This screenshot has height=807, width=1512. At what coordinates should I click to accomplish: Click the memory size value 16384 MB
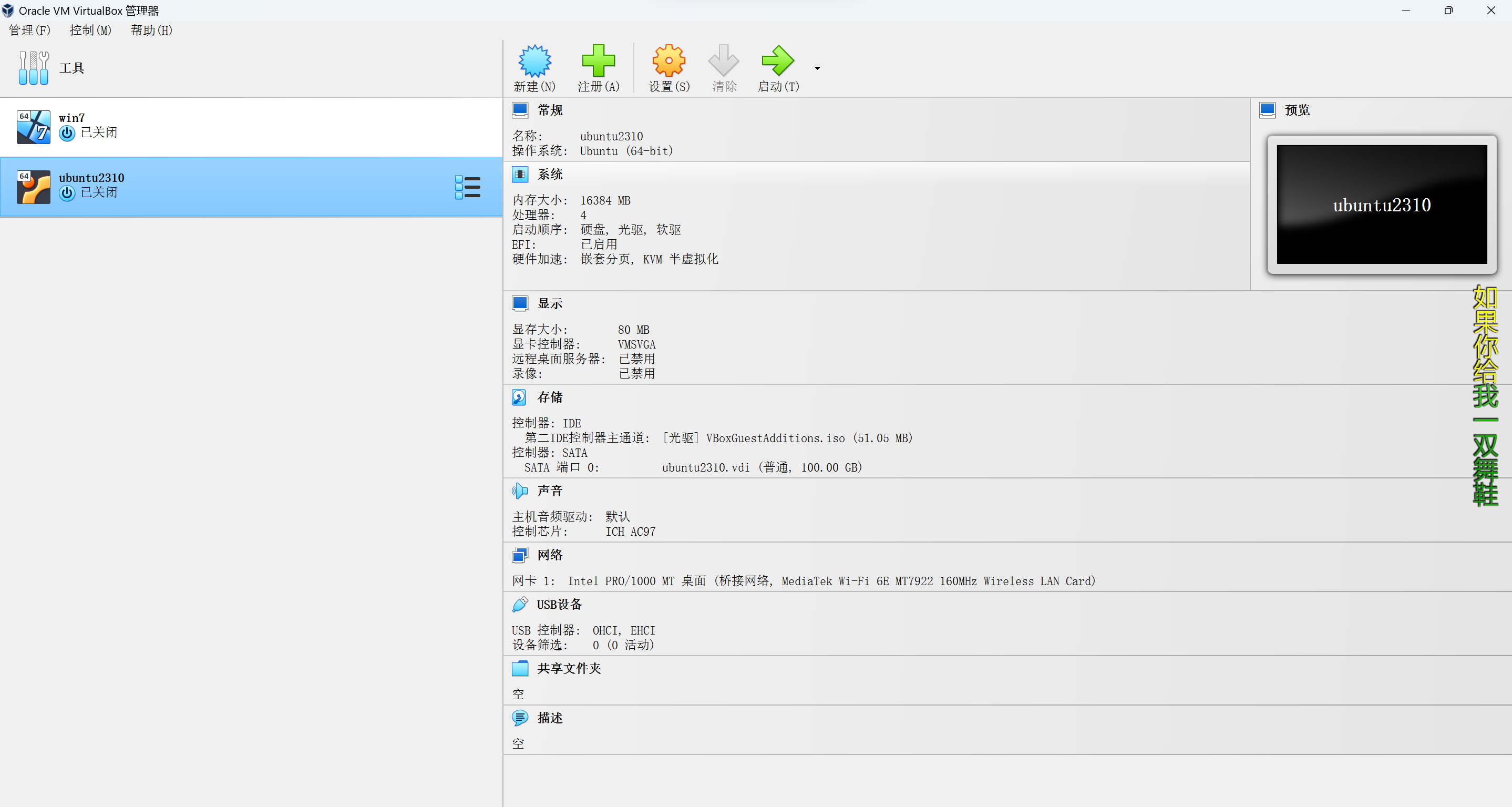(605, 201)
